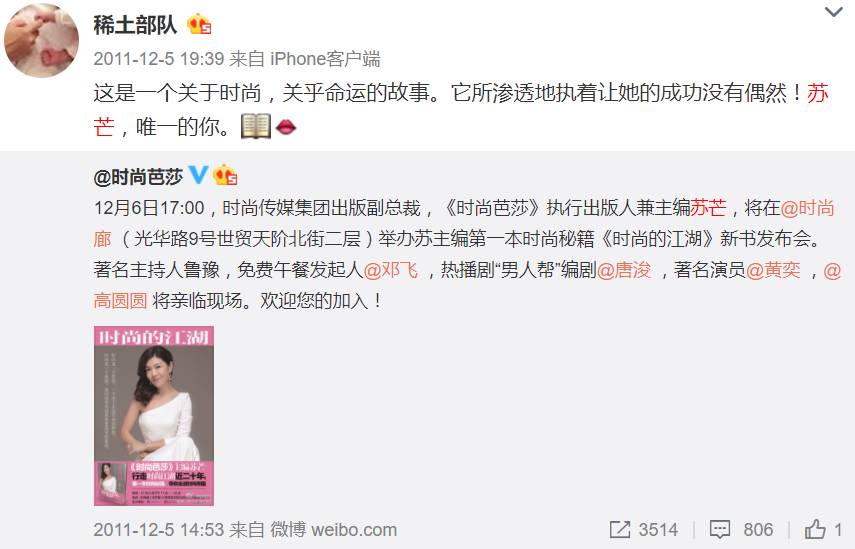Viewport: 855px width, 549px height.
Task: Click the open book emoji
Action: pyautogui.click(x=256, y=126)
